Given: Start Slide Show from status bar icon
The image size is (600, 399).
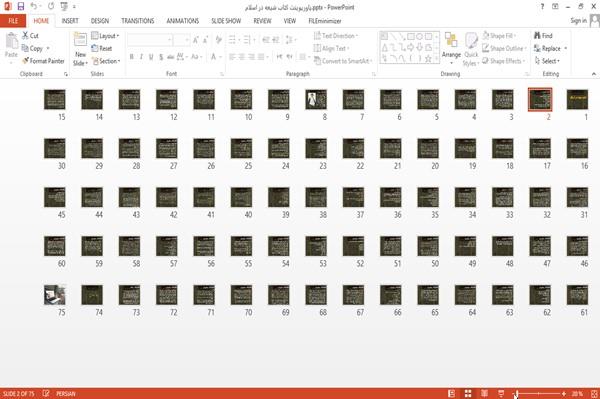Looking at the screenshot, I should click(501, 393).
